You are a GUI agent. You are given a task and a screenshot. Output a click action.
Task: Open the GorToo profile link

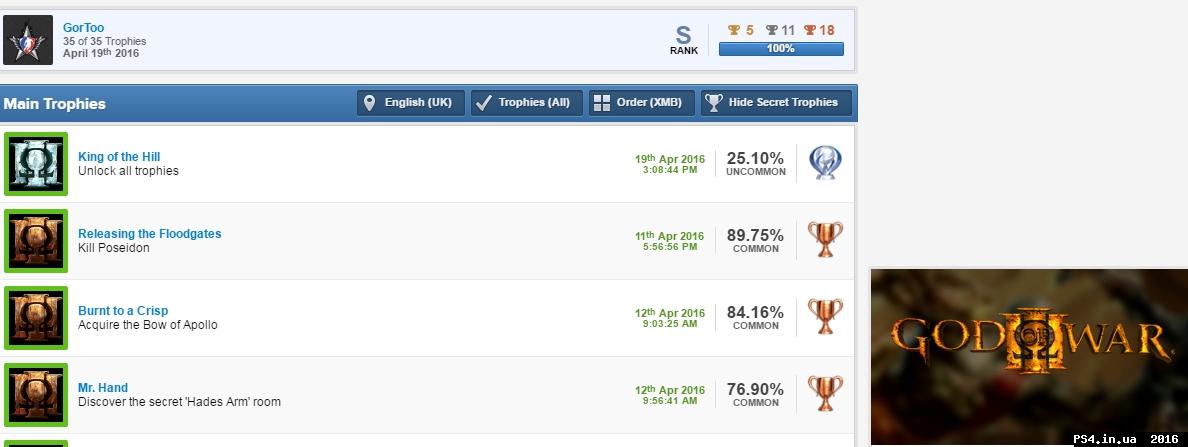click(83, 28)
